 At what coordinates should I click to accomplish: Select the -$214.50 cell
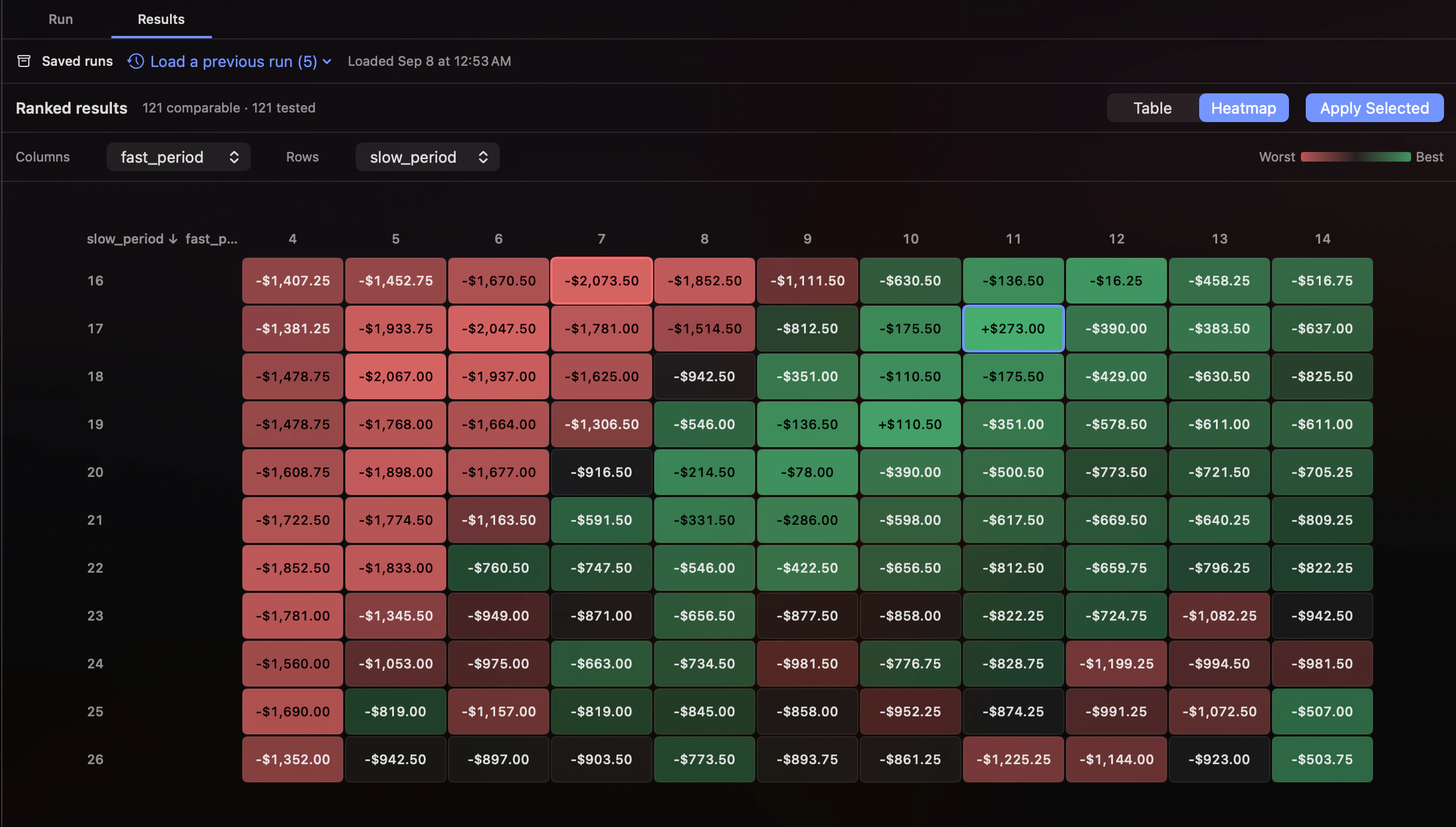tap(704, 472)
